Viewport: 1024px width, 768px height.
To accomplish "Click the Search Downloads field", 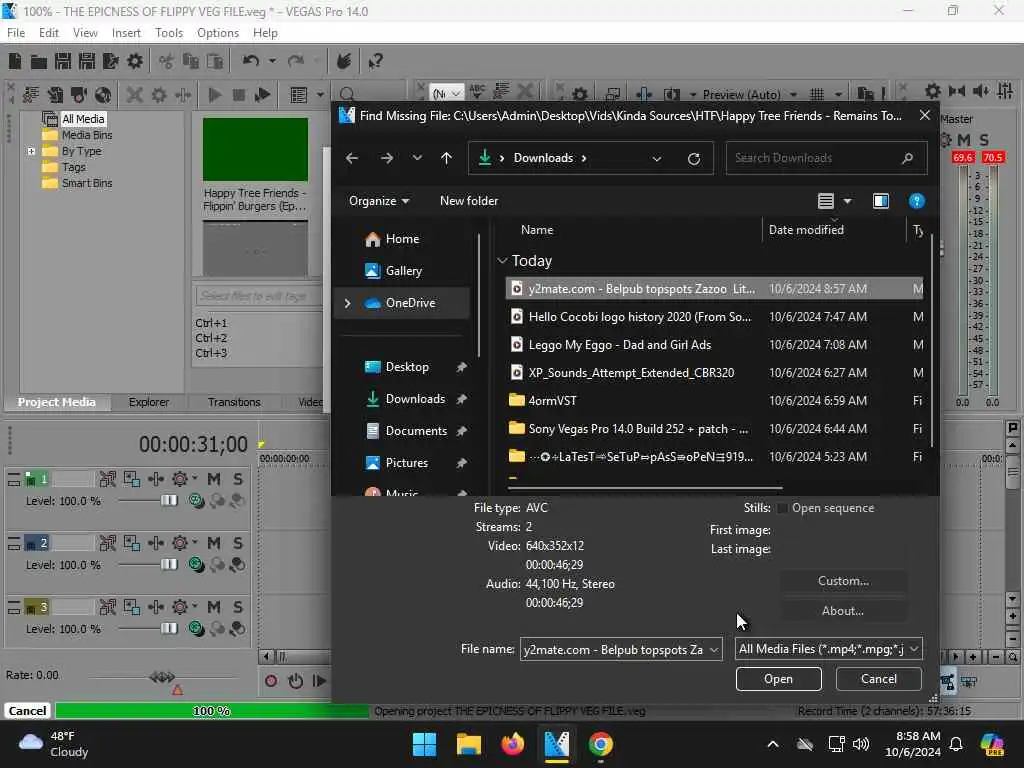I will point(826,158).
